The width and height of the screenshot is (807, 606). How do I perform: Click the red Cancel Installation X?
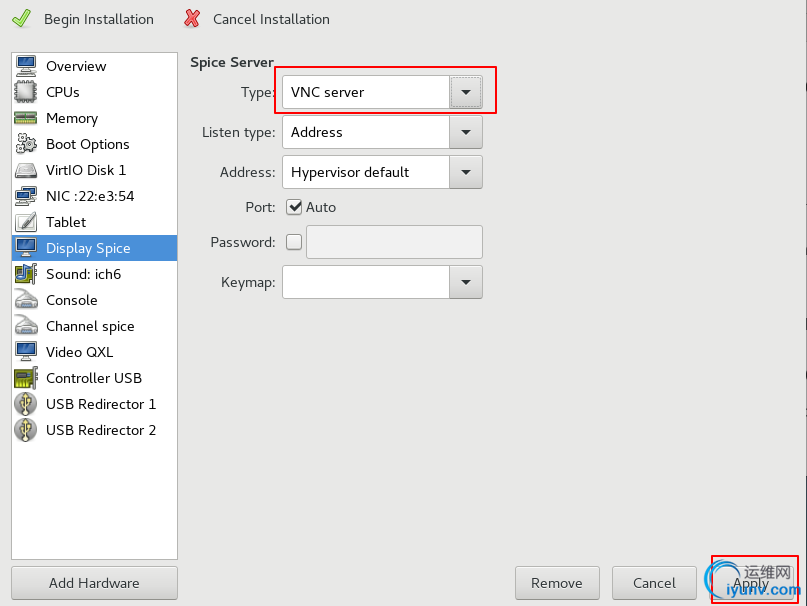pyautogui.click(x=191, y=19)
